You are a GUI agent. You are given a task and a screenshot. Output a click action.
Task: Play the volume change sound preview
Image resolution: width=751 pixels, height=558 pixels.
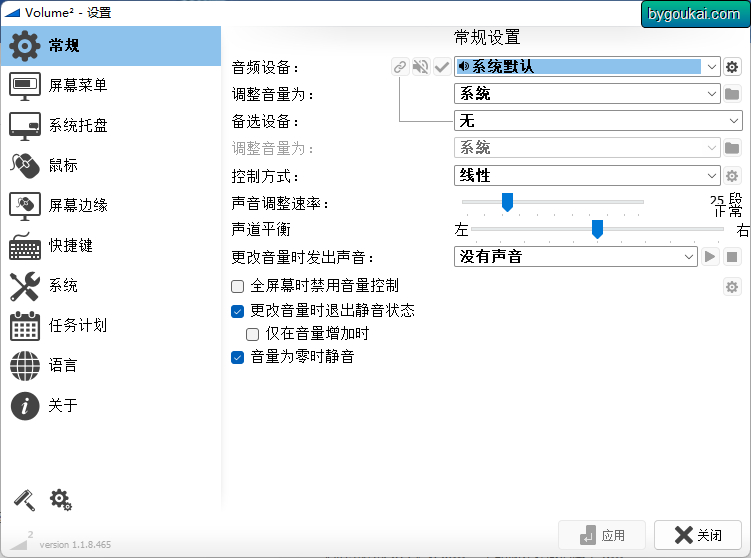(x=710, y=257)
